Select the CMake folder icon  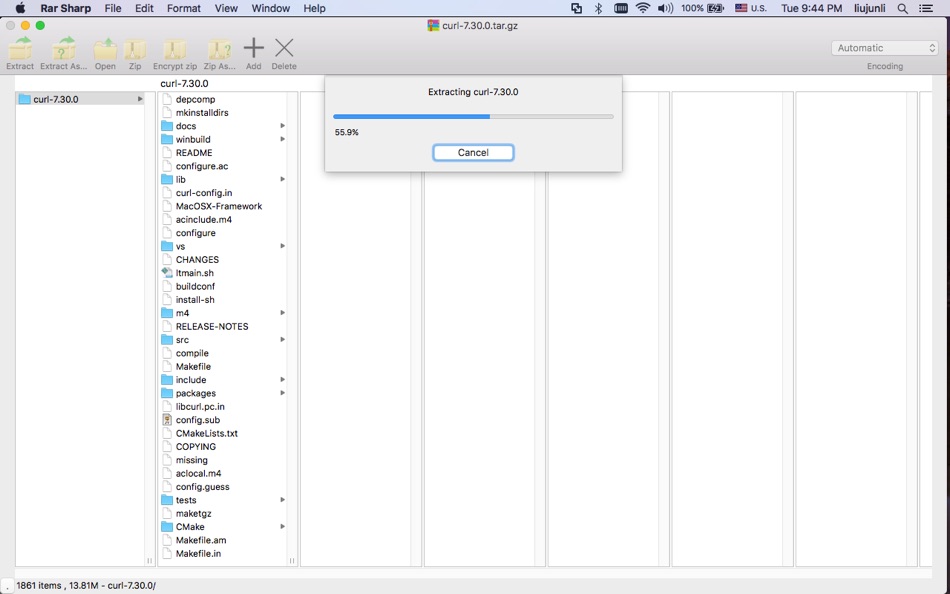(x=167, y=527)
